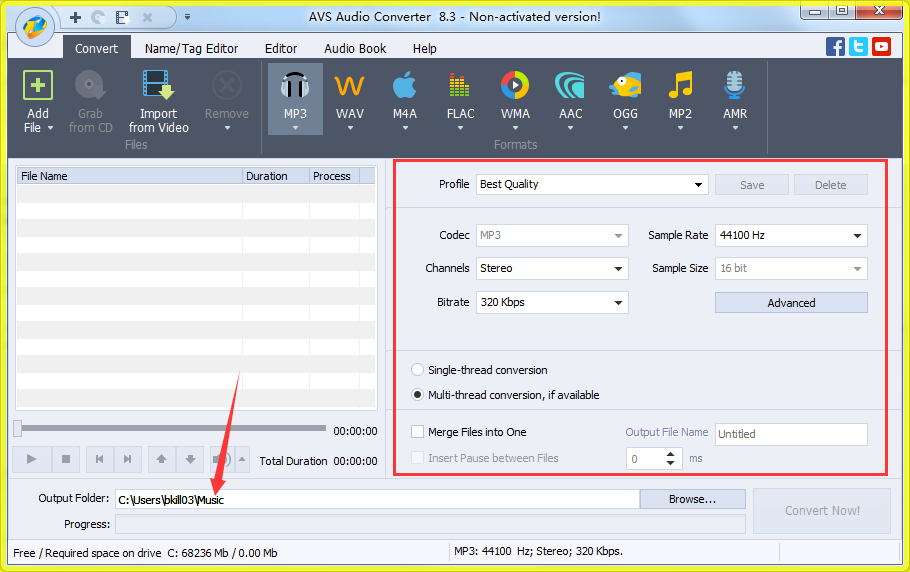
Task: Open the Customize Quick Access Toolbar arrow
Action: 187,17
